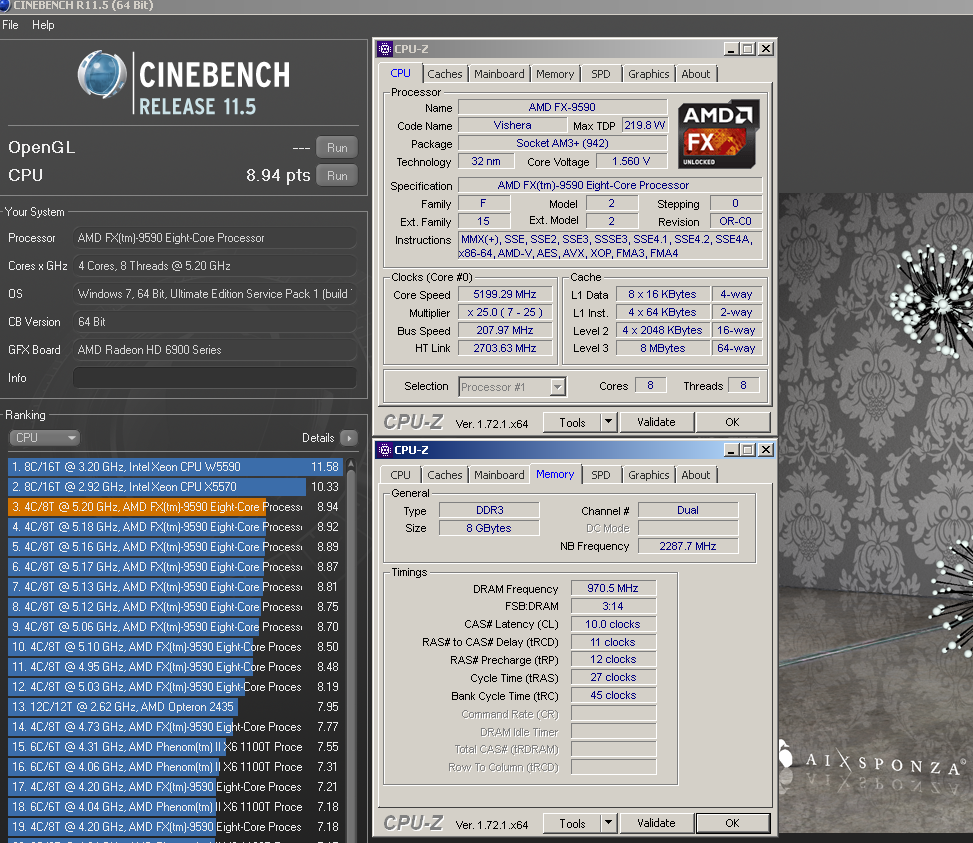Click the NB Frequency 2287.7 MHz value
The image size is (973, 843).
(688, 546)
